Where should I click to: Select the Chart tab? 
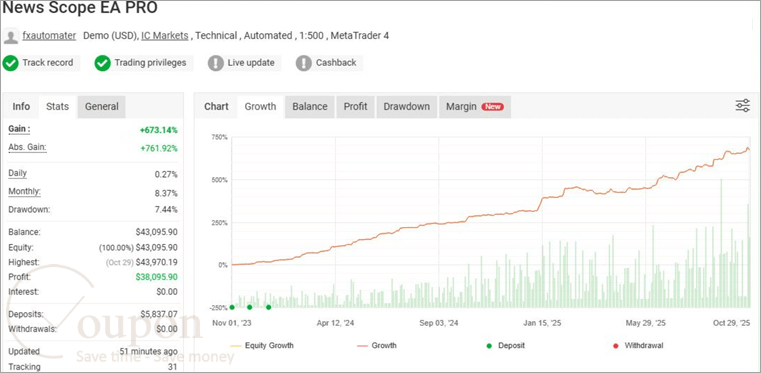[x=216, y=106]
